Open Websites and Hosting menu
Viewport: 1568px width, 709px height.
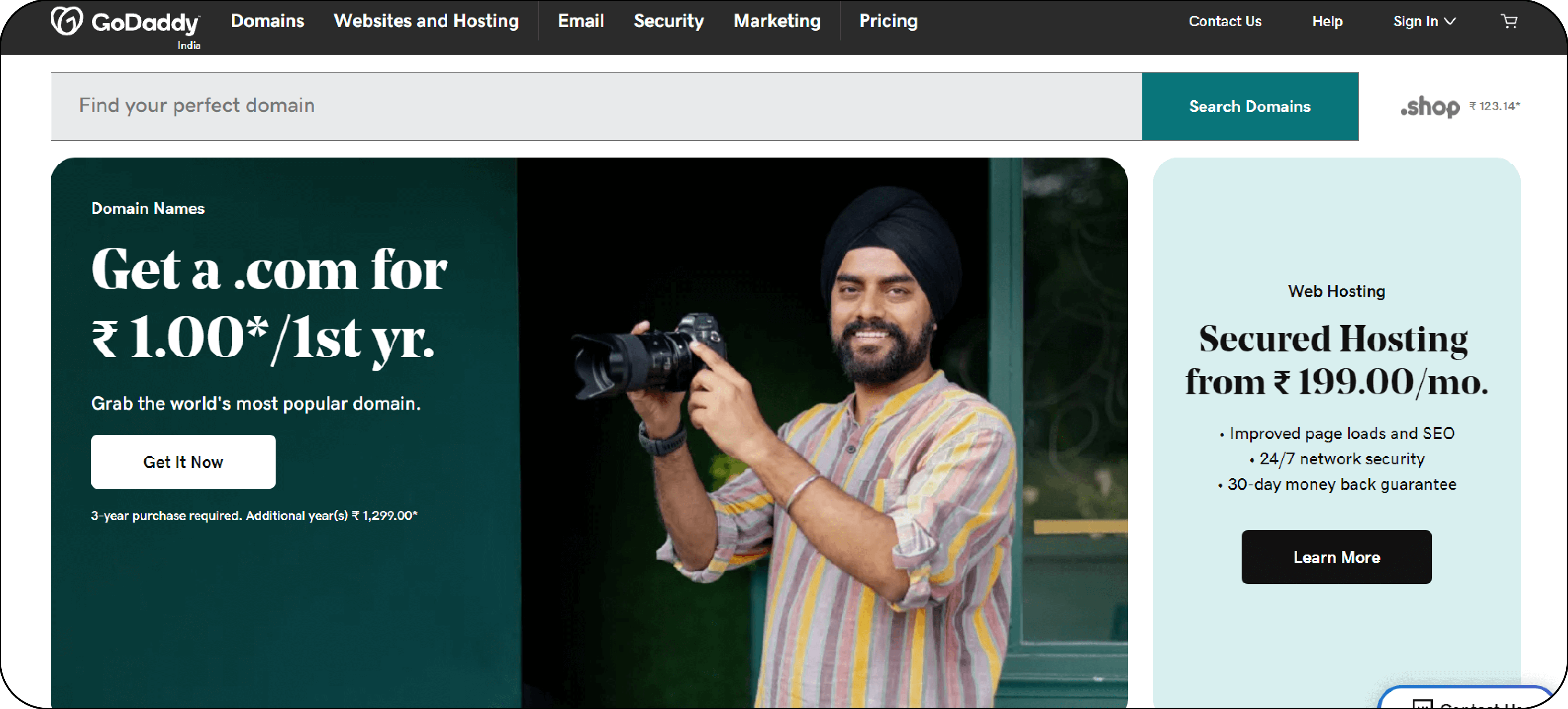tap(426, 21)
